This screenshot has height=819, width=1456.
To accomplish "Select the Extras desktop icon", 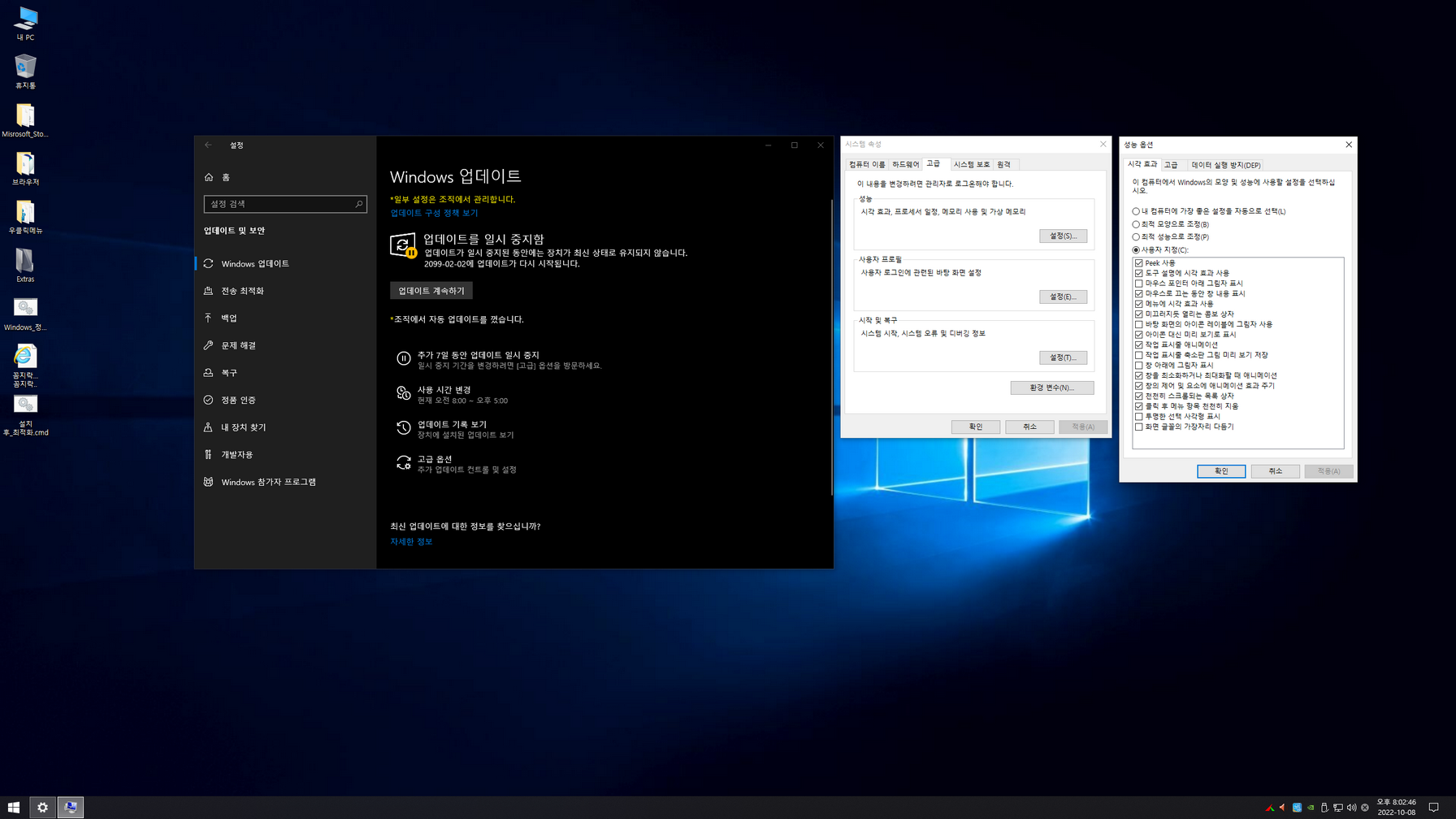I will click(25, 265).
